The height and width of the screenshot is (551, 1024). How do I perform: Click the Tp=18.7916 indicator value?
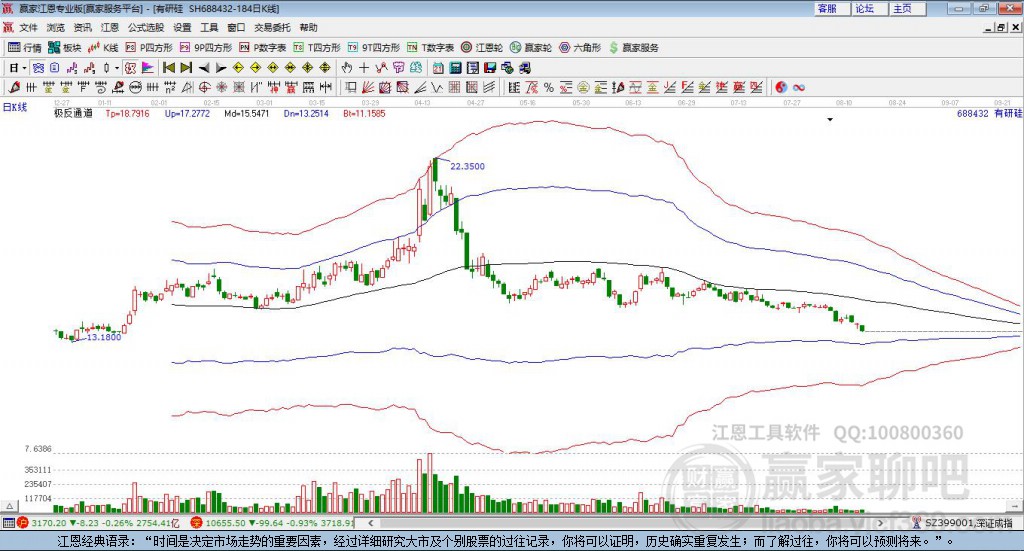pyautogui.click(x=127, y=114)
